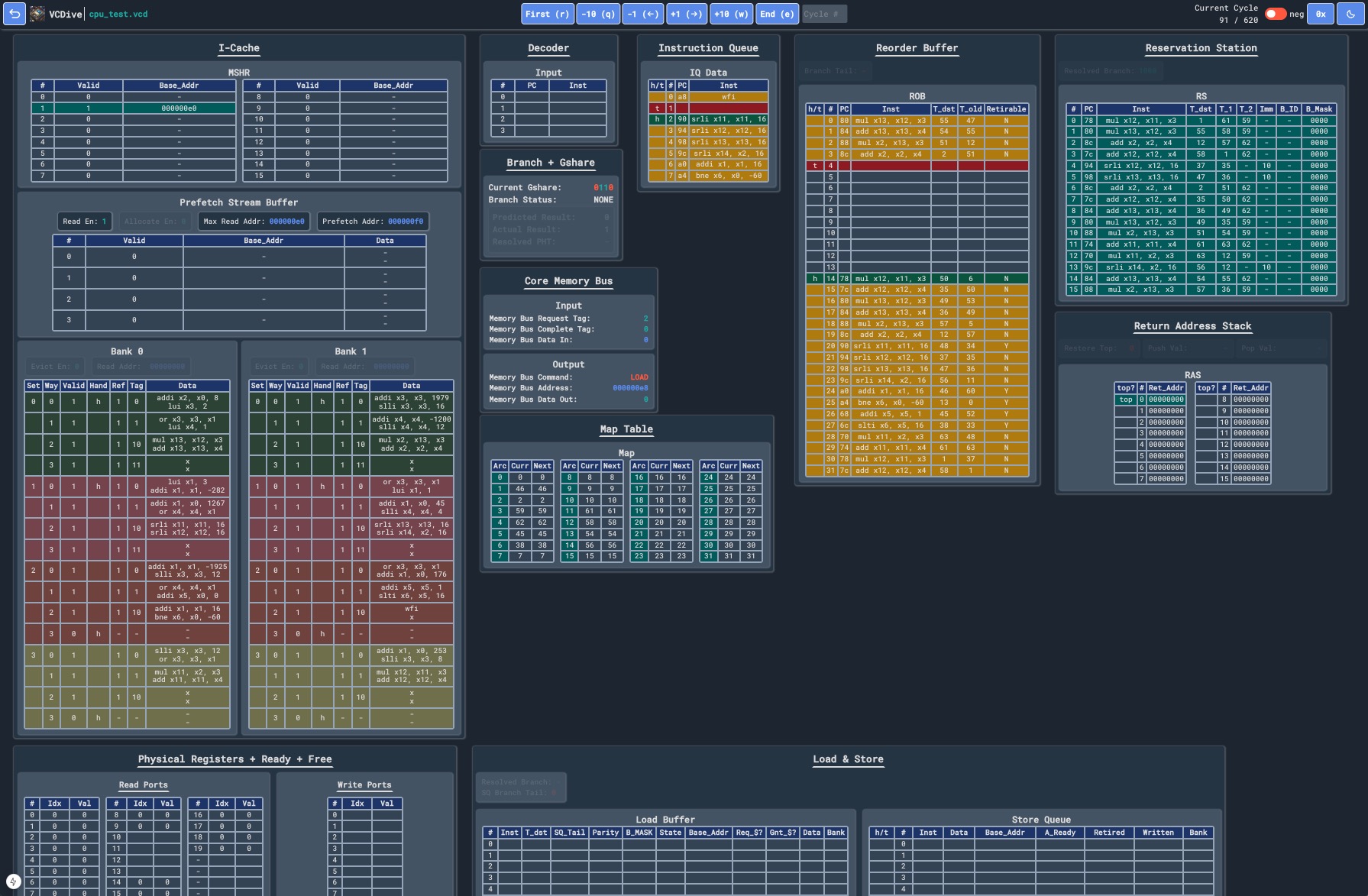Click the Prefetch Stream Buffer heading
Screen dimensions: 1368x896
click(238, 202)
